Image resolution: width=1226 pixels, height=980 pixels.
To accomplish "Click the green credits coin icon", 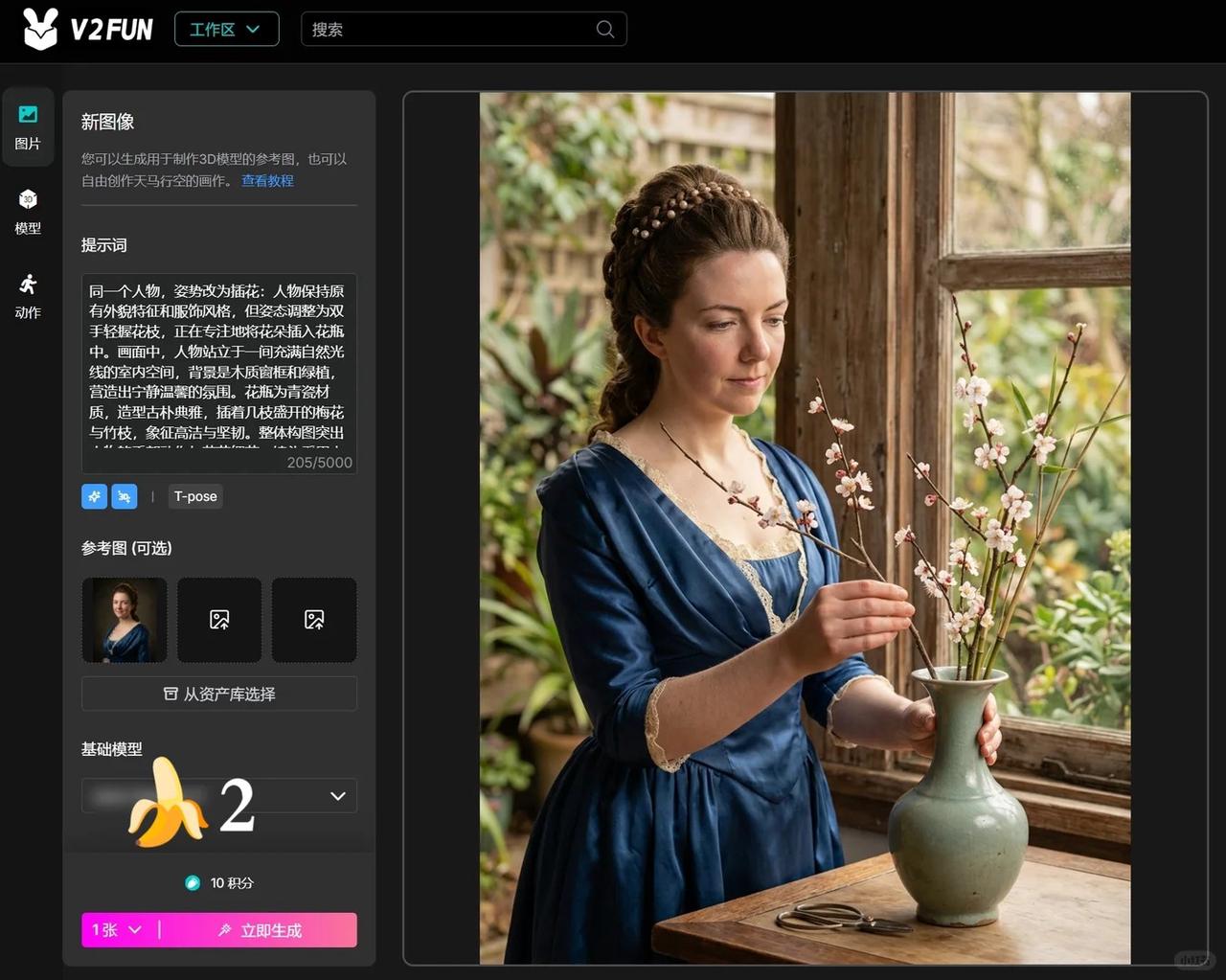I will (193, 882).
